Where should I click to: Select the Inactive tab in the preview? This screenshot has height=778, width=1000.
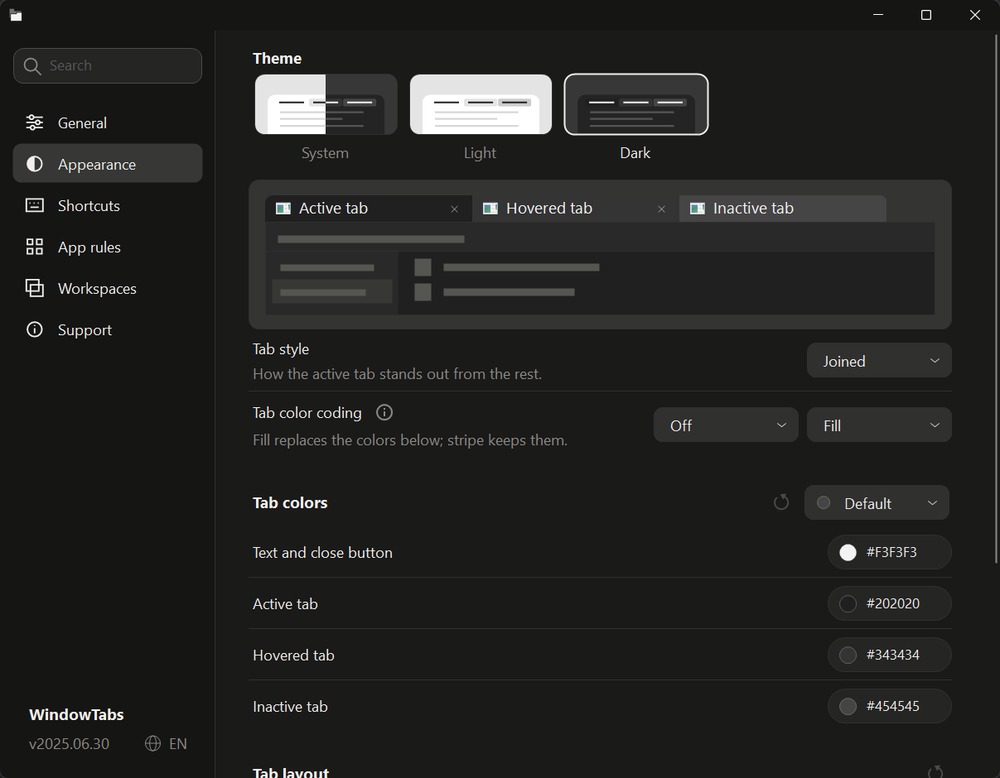click(x=783, y=209)
